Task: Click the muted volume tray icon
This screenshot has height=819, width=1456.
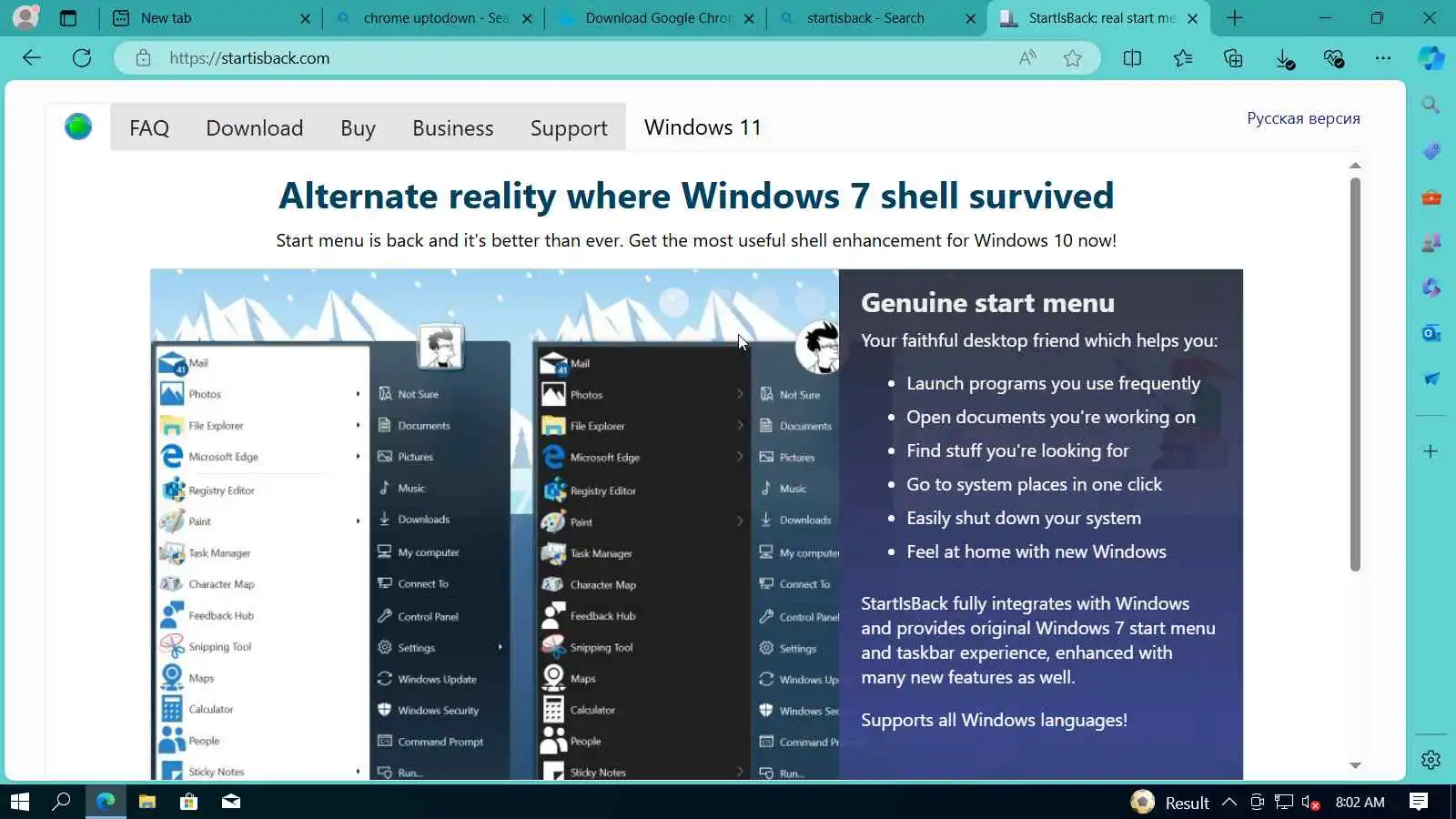Action: pos(1310,802)
